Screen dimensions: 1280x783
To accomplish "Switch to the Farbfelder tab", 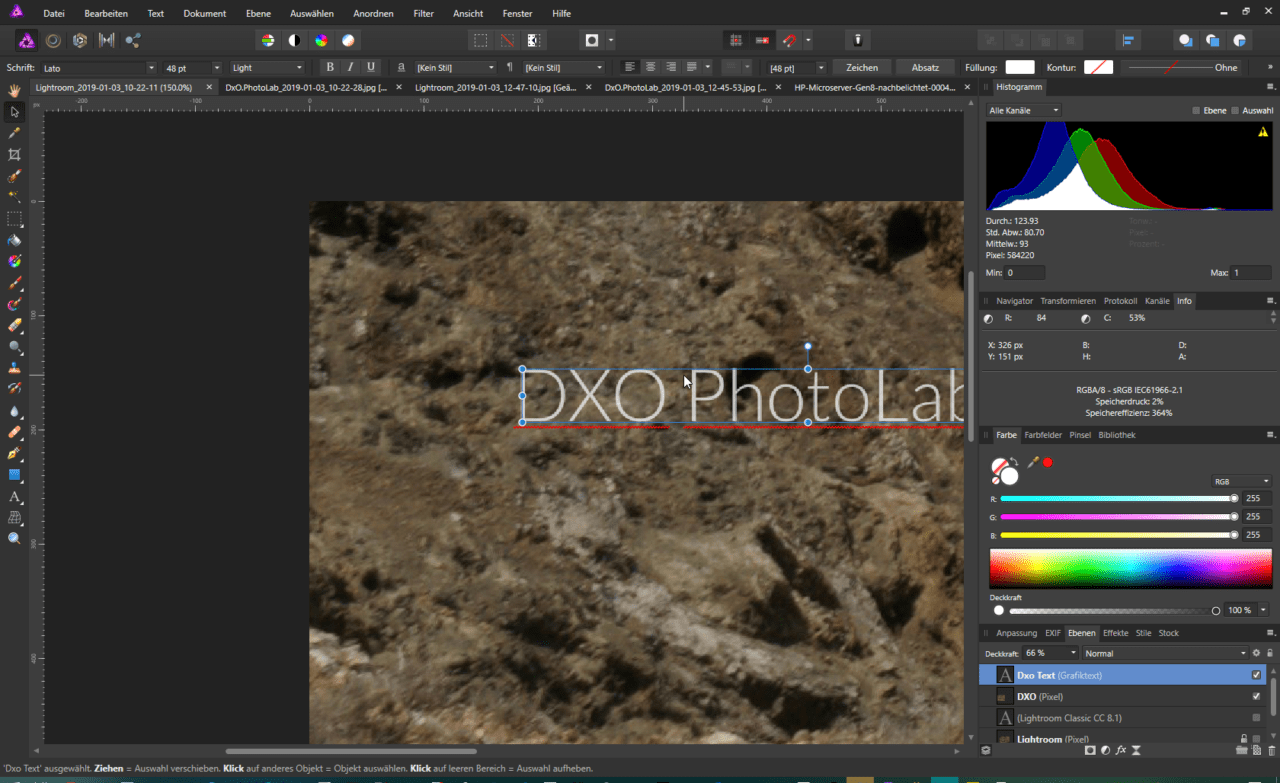I will tap(1042, 435).
